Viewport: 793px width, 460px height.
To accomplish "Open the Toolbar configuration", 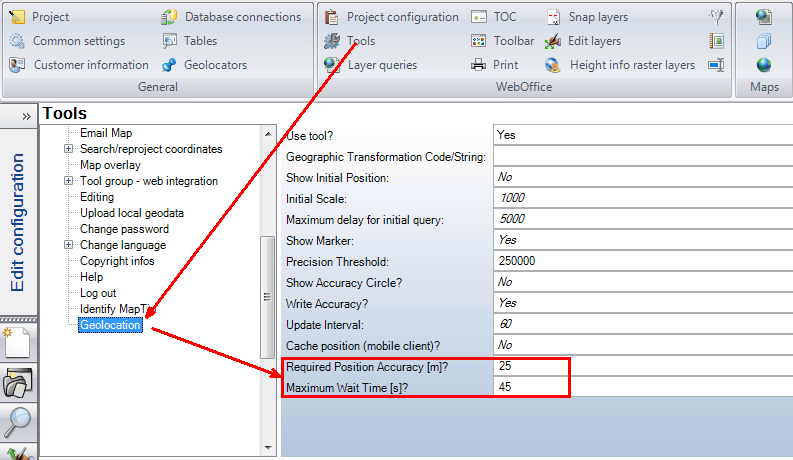I will point(502,41).
